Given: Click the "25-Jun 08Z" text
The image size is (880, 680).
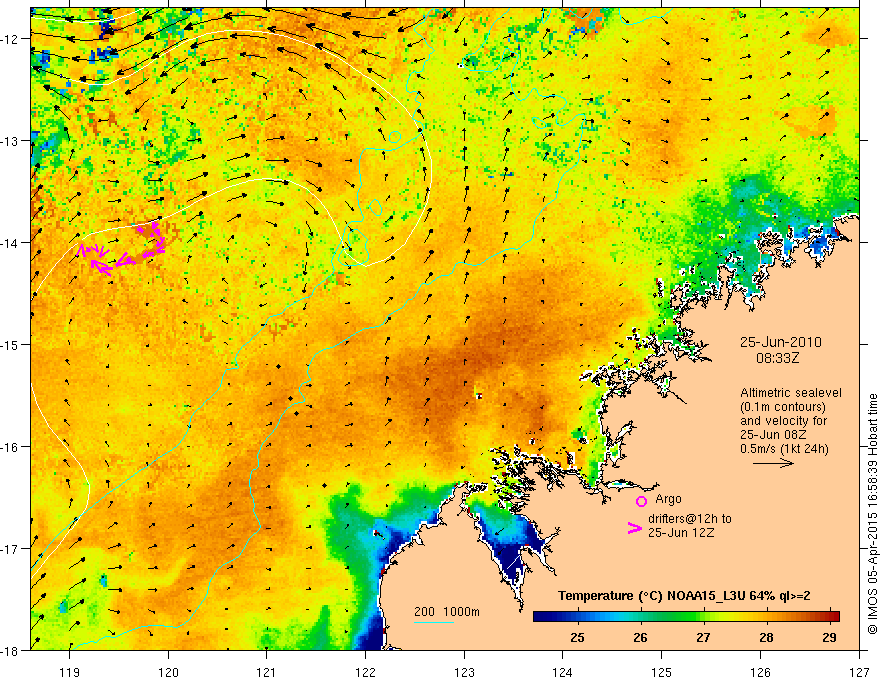Looking at the screenshot, I should 771,435.
